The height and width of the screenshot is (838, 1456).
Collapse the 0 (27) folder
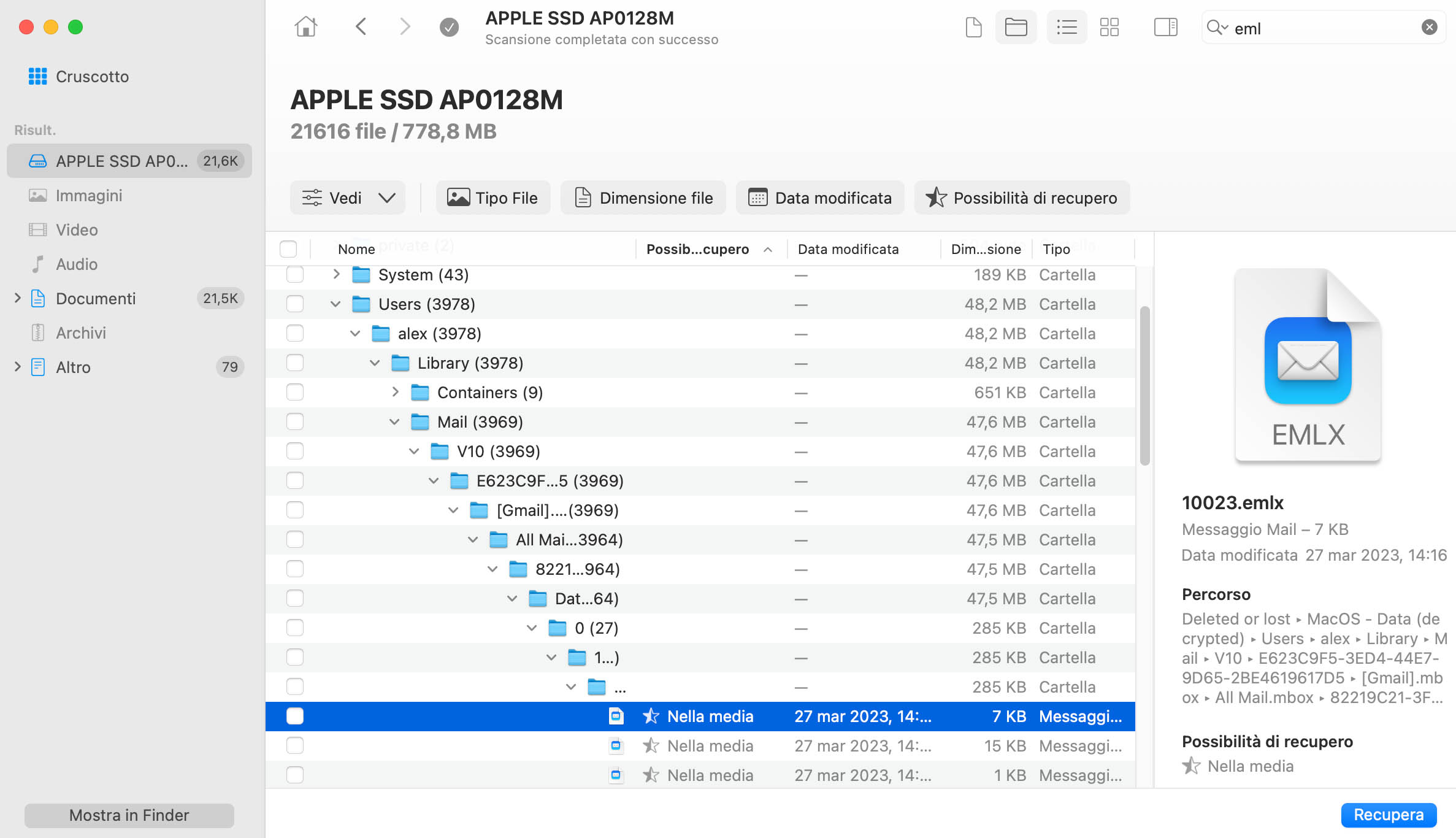(532, 628)
